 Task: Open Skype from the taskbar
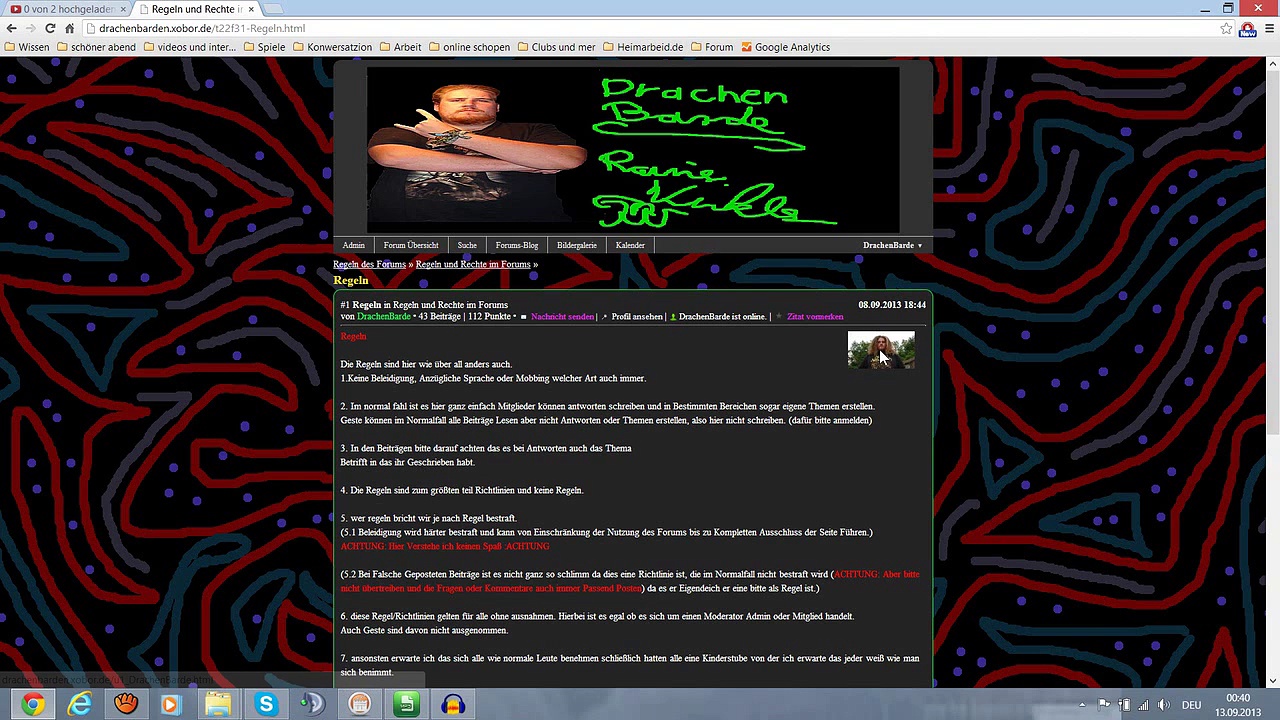click(x=266, y=705)
